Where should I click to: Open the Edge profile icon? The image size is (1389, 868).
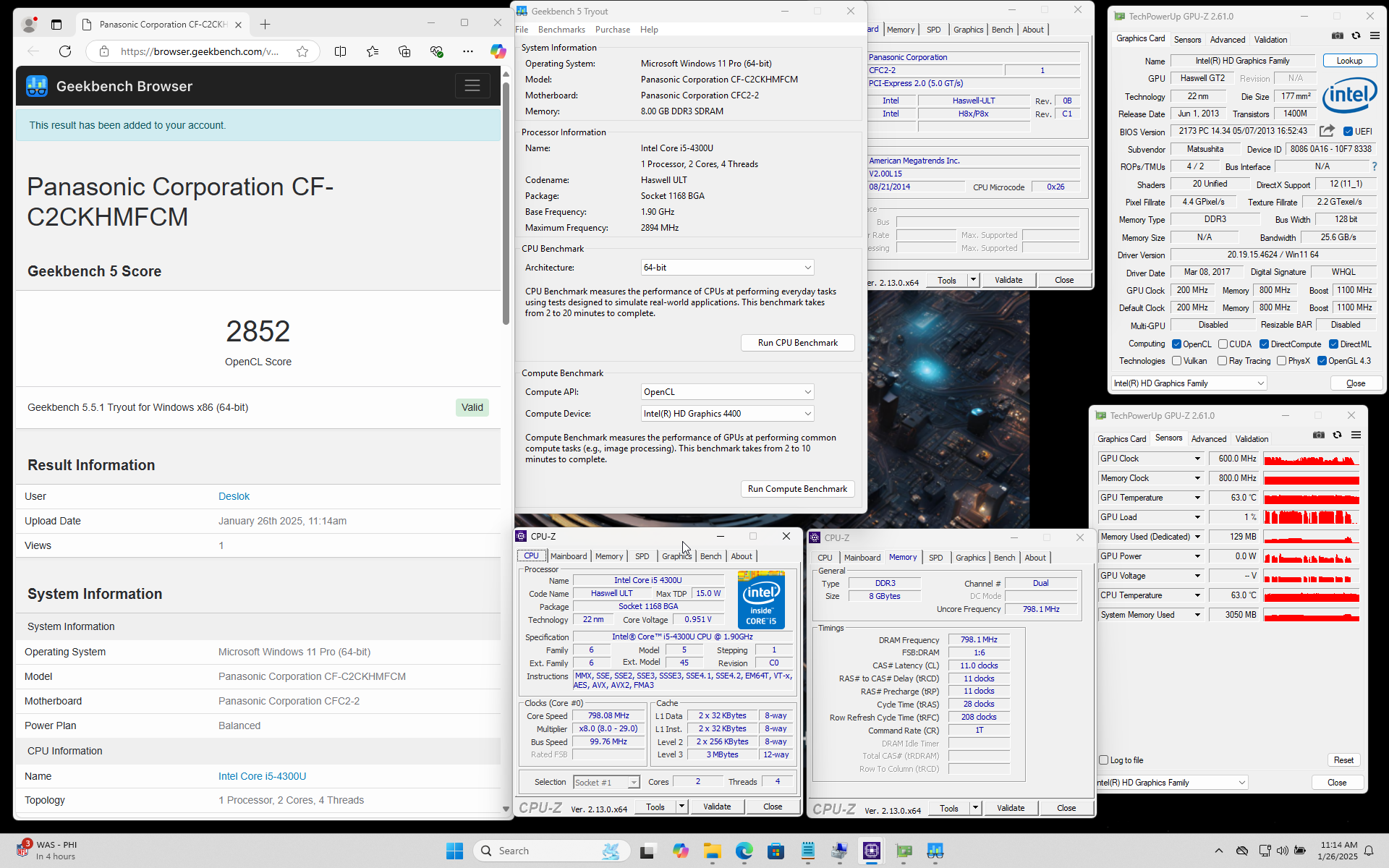coord(29,24)
